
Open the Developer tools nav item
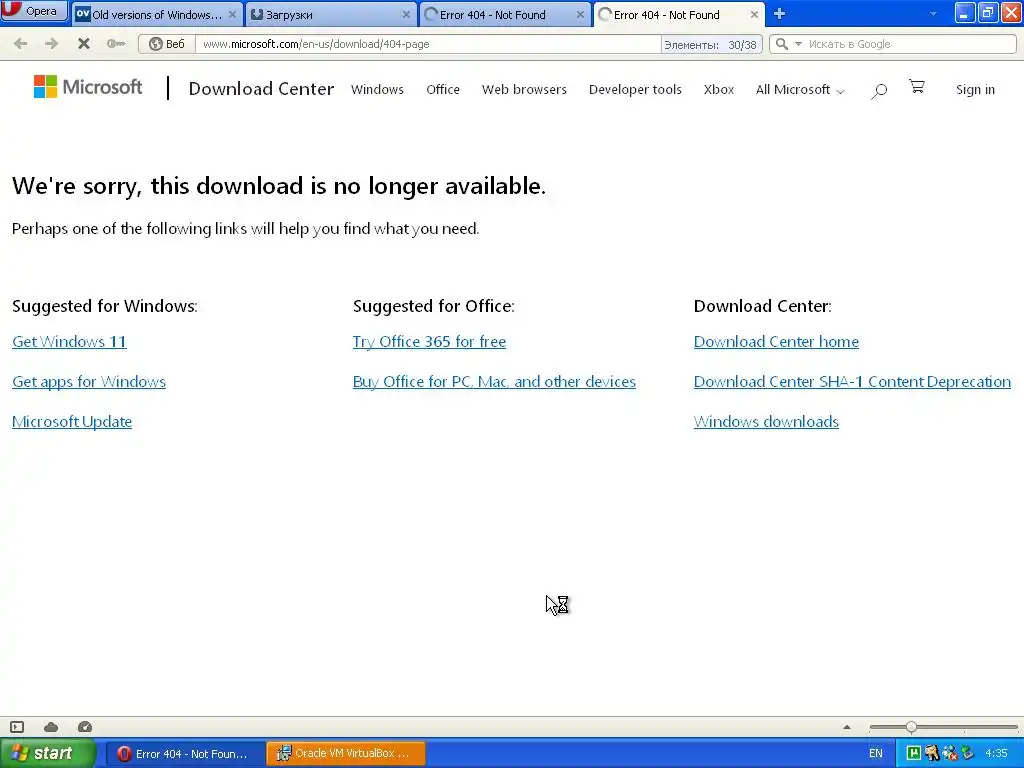click(x=635, y=89)
